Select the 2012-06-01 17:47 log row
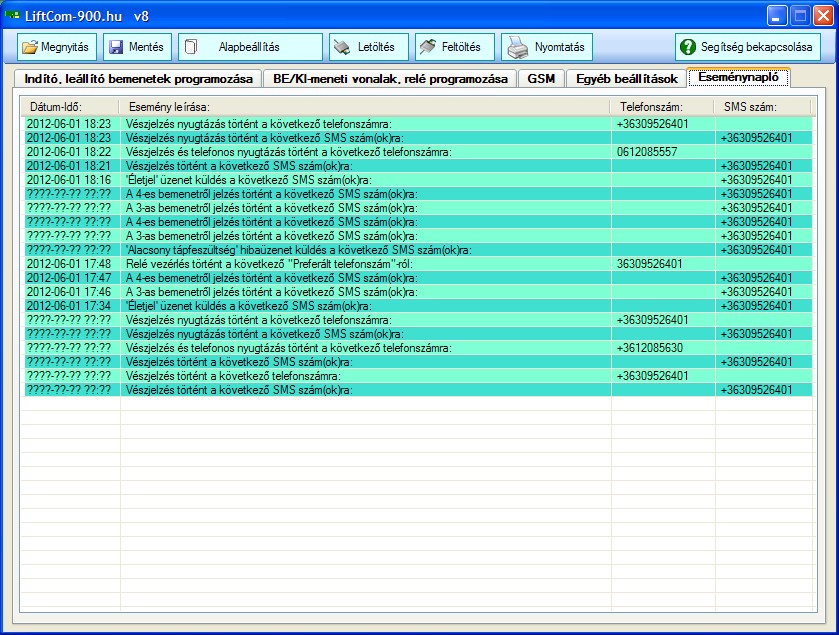Viewport: 839px width, 635px height. (417, 278)
